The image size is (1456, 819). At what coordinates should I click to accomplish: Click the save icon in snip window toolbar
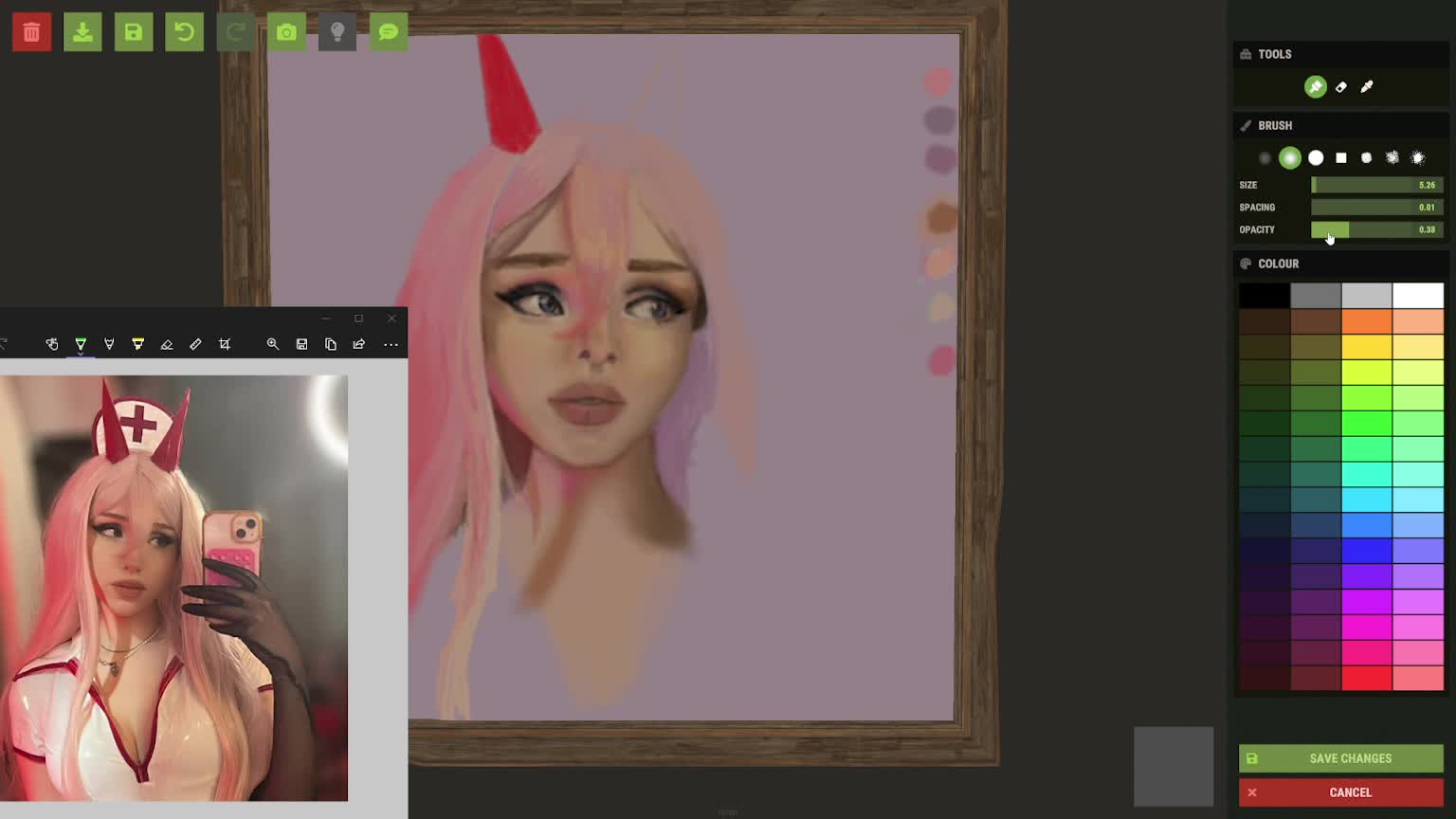301,344
